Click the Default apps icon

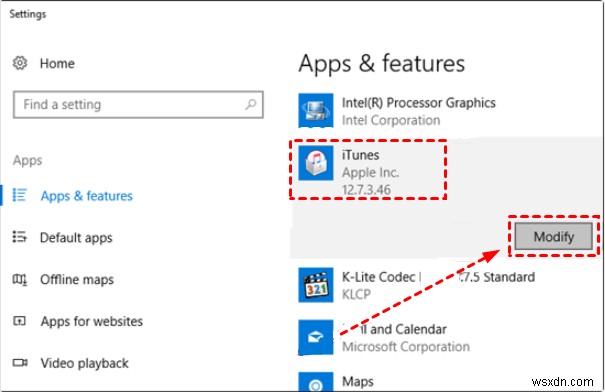click(20, 237)
